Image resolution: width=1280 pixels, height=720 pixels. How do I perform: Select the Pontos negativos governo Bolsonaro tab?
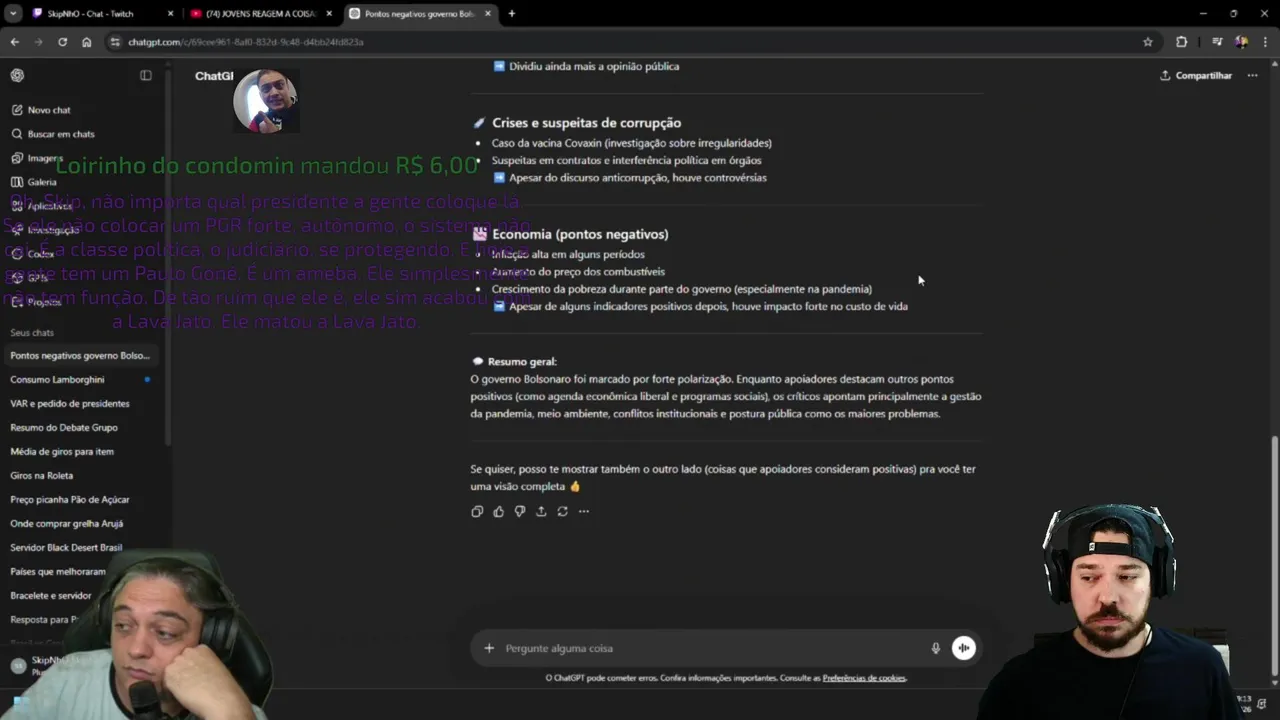(419, 14)
